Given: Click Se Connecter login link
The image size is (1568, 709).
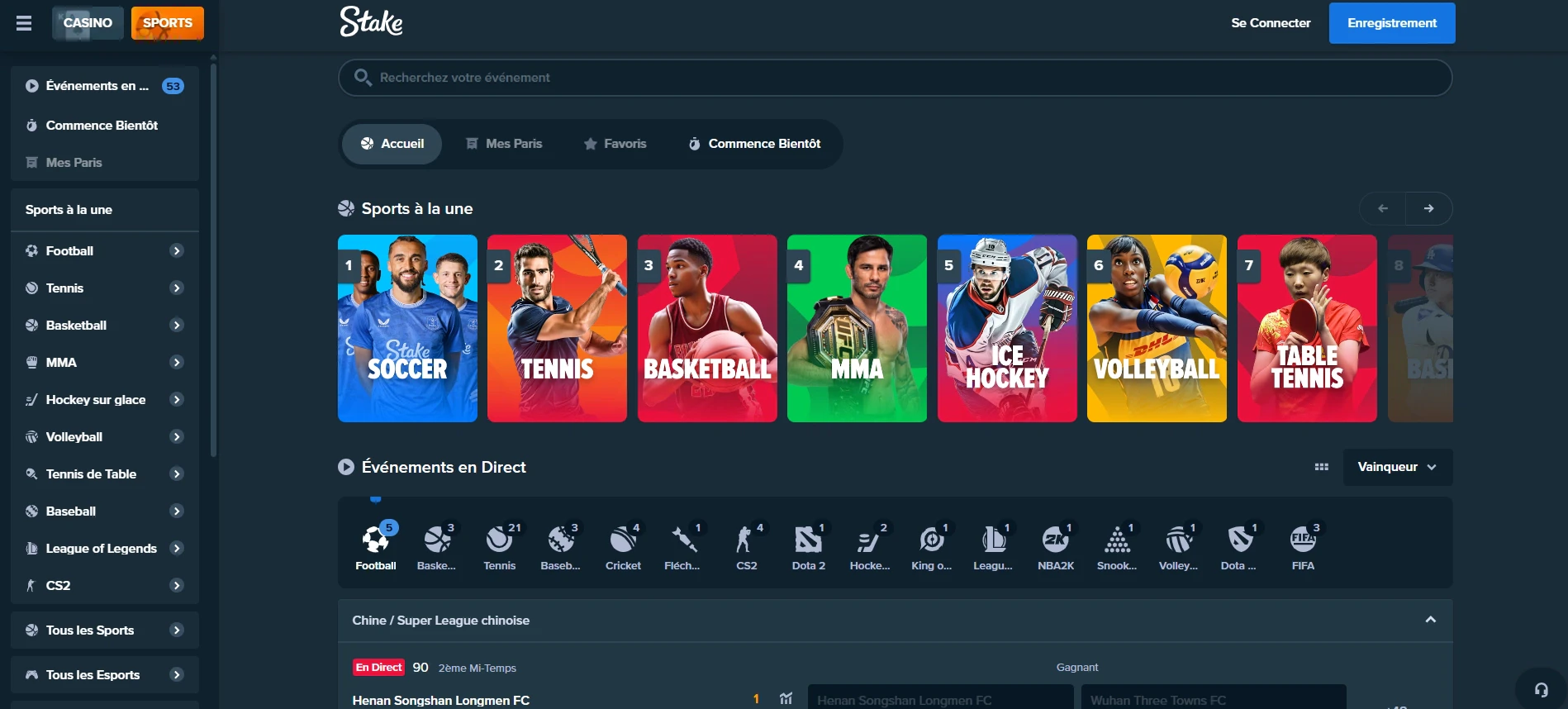Looking at the screenshot, I should (1271, 23).
